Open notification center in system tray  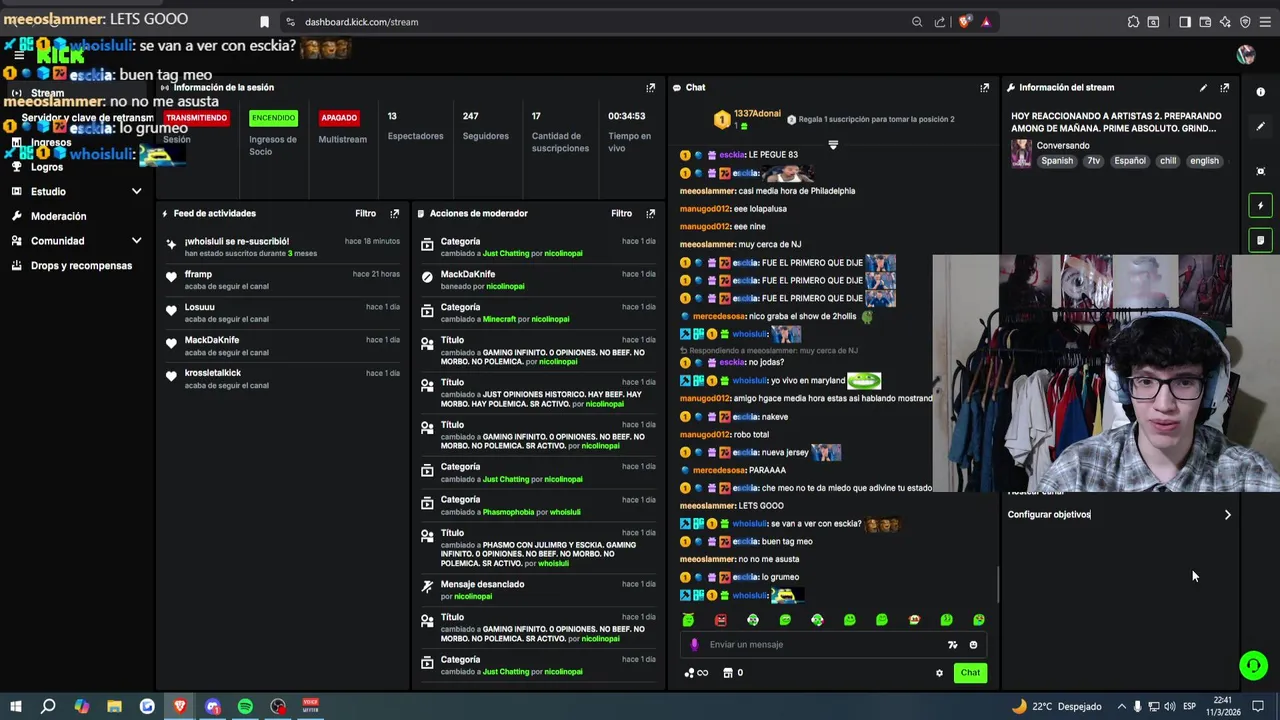pyautogui.click(x=1258, y=707)
